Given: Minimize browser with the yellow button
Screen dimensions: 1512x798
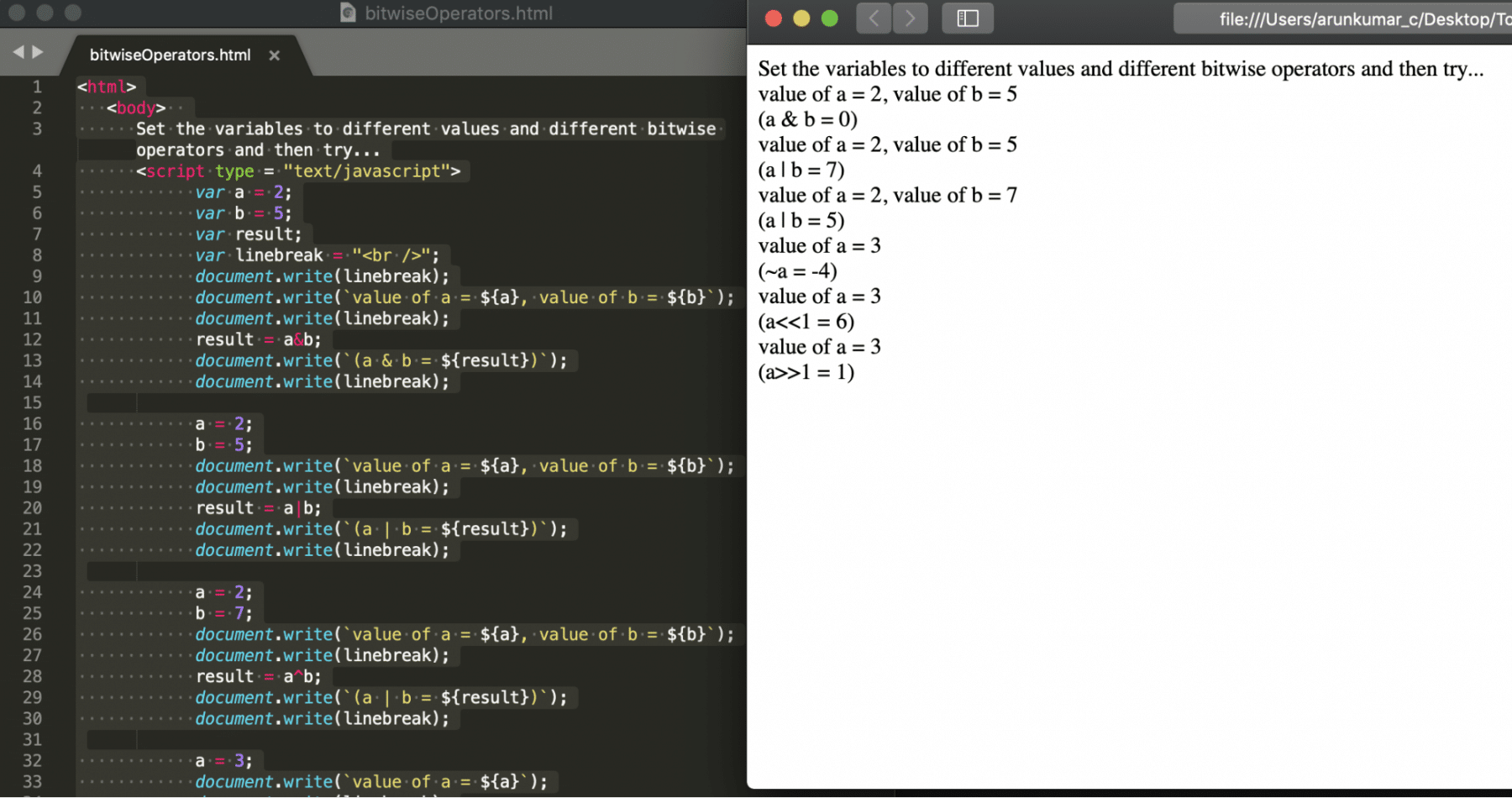Looking at the screenshot, I should pos(801,18).
